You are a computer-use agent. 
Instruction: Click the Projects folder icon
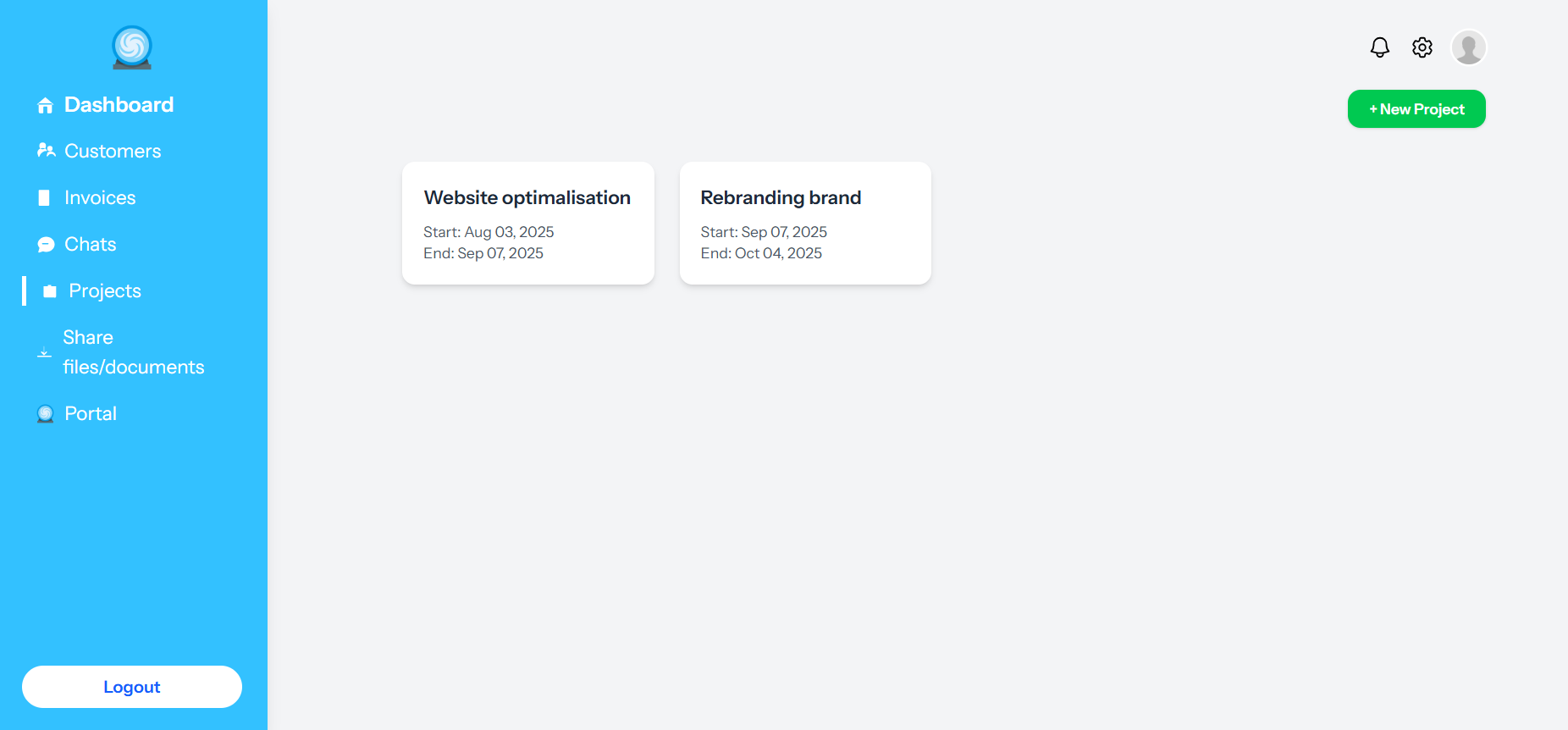coord(49,290)
